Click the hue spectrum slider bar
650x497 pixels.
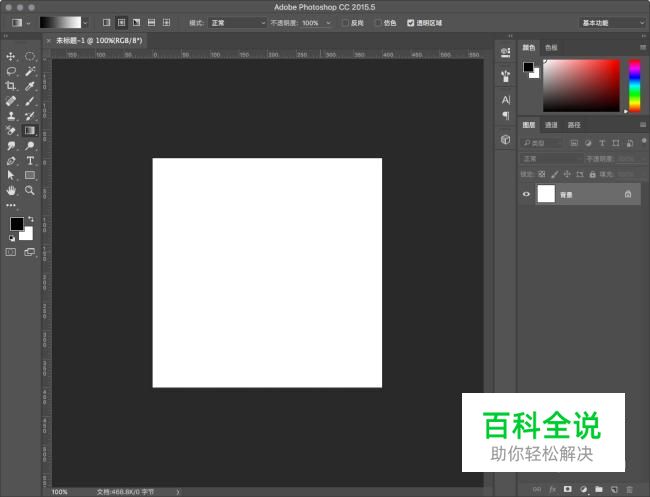634,85
